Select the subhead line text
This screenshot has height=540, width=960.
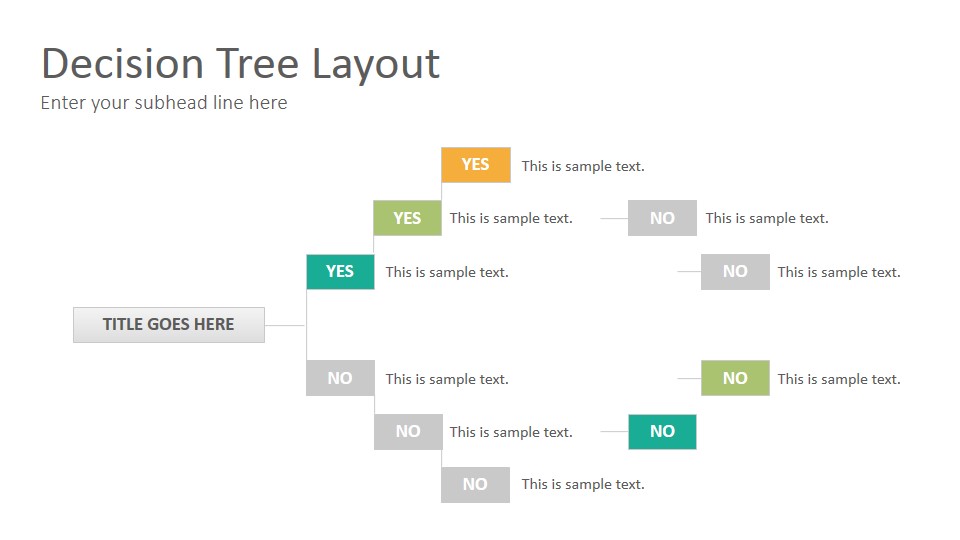pyautogui.click(x=164, y=103)
